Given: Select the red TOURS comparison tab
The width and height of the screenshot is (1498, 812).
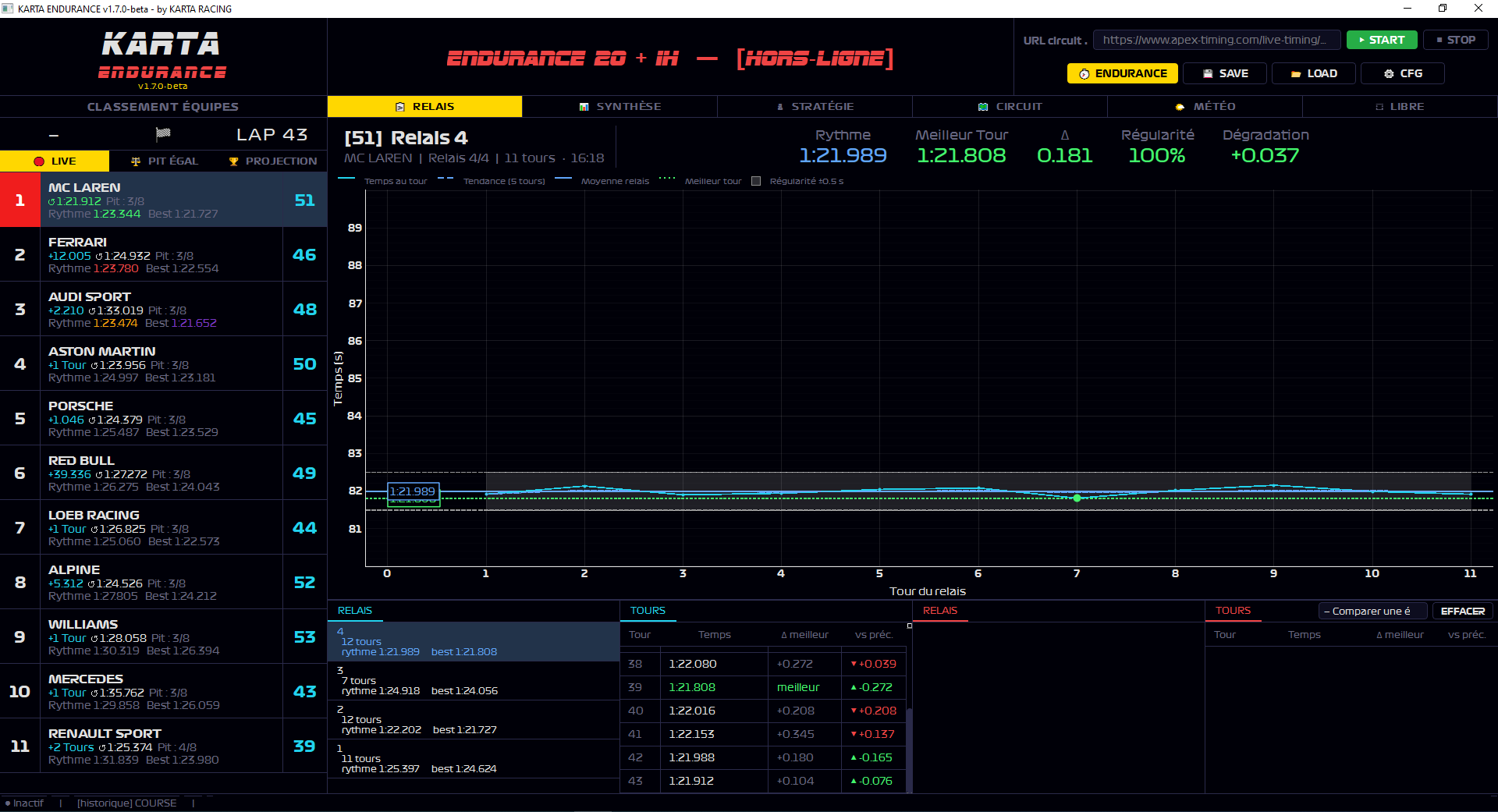Looking at the screenshot, I should [x=1233, y=611].
